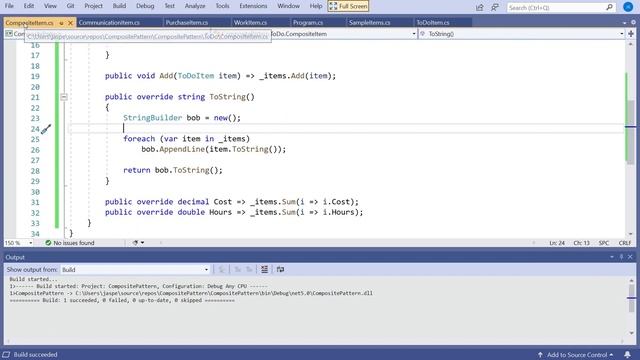The image size is (640, 360).
Task: Click the No issues found indicator
Action: point(69,243)
